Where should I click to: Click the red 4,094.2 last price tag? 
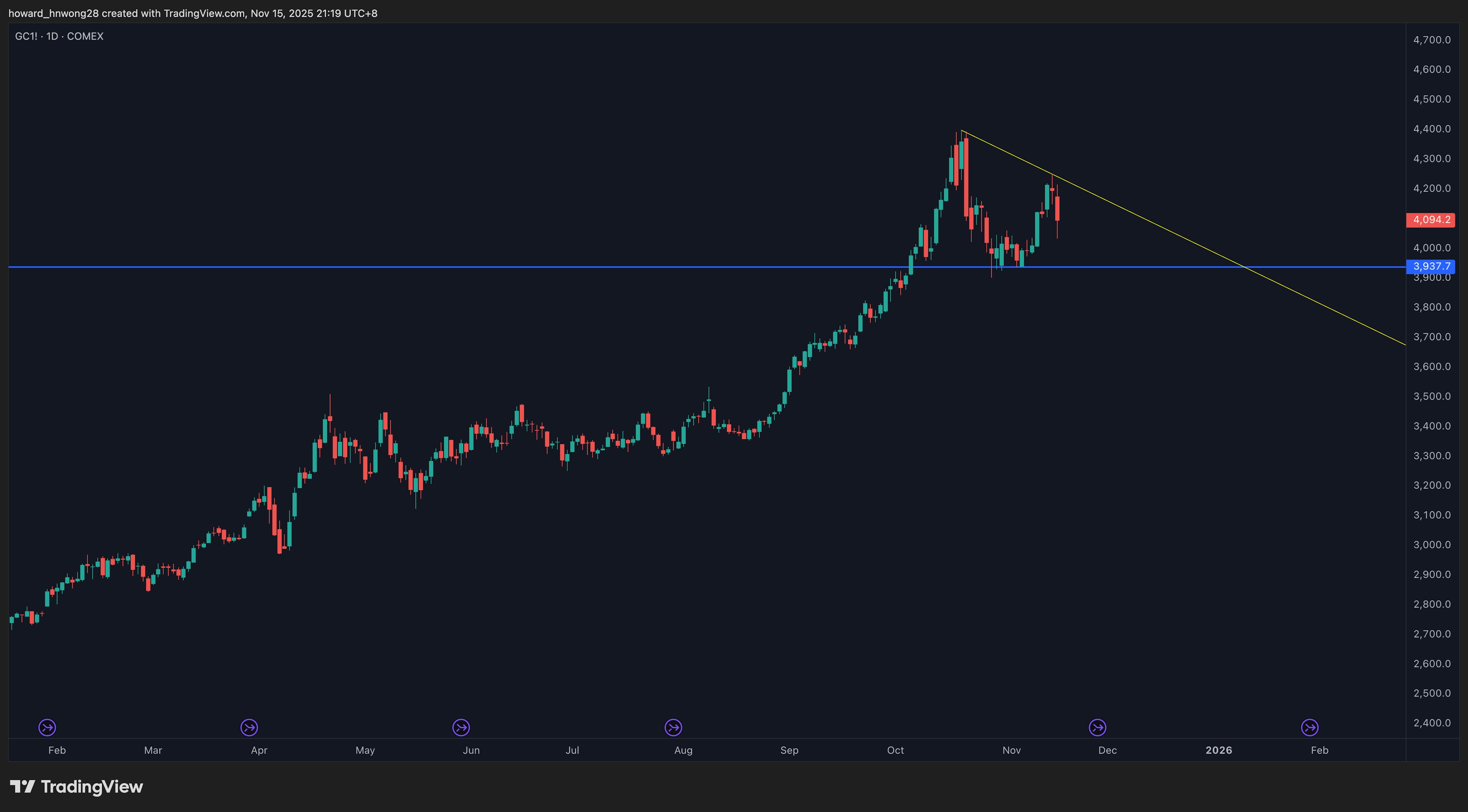[x=1431, y=220]
